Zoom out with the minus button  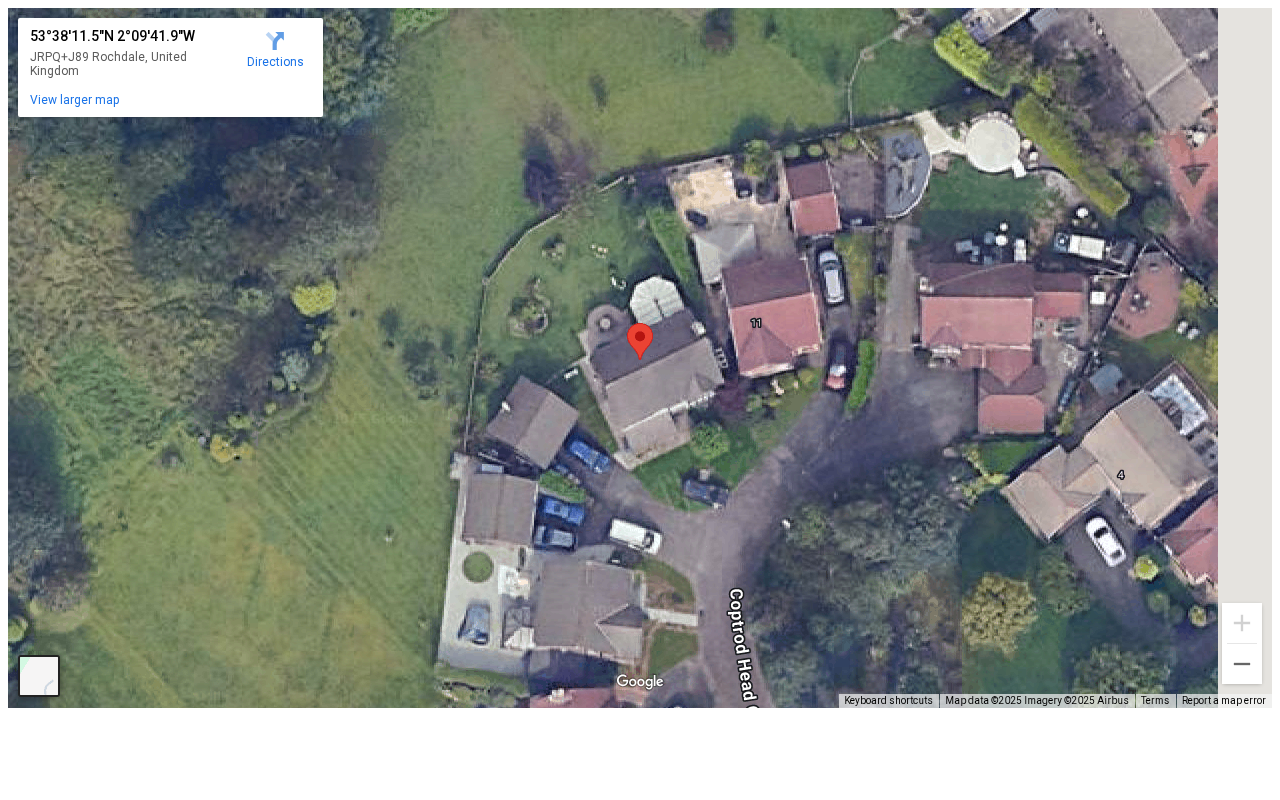1242,664
